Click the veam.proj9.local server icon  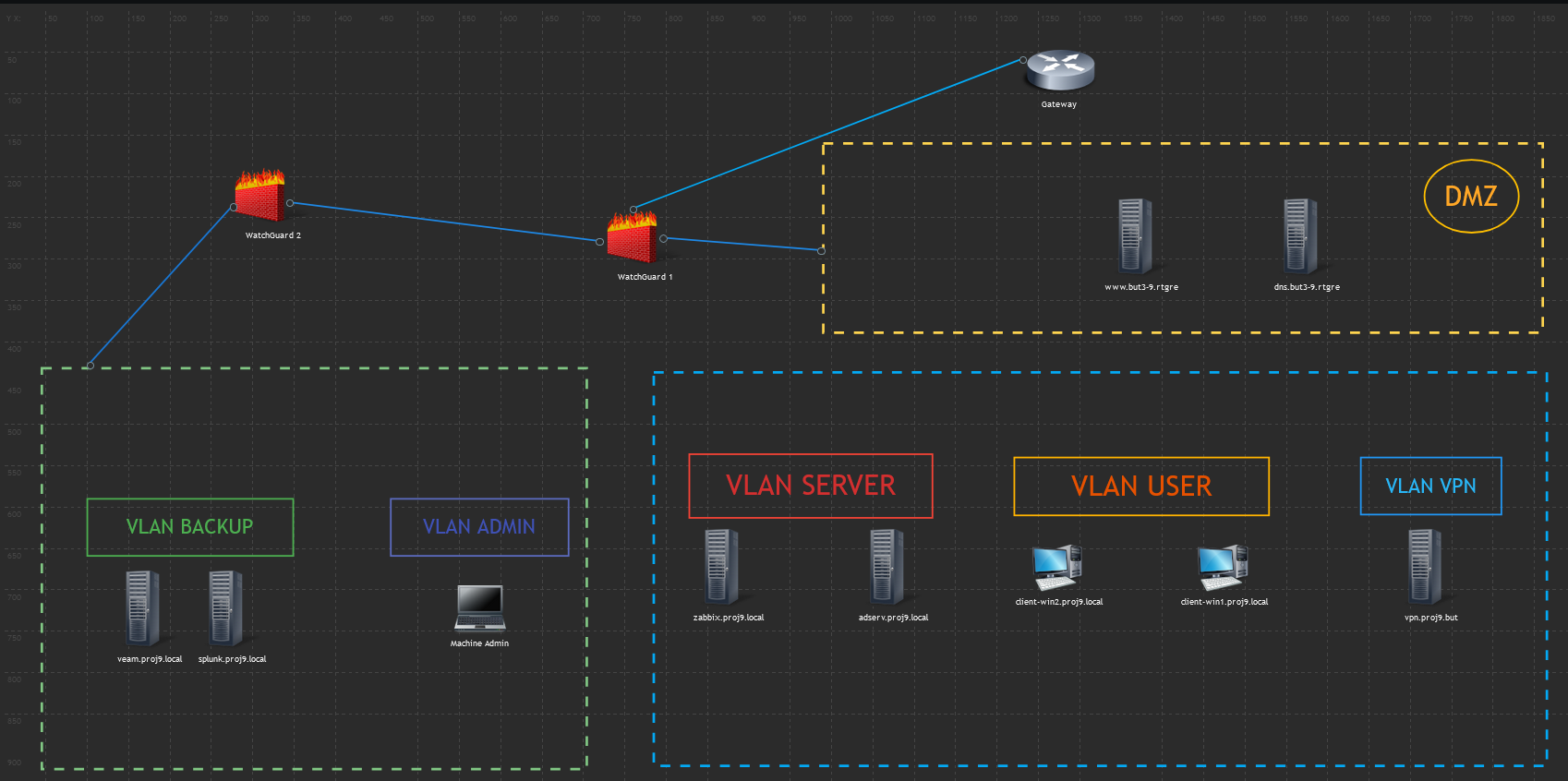coord(142,609)
